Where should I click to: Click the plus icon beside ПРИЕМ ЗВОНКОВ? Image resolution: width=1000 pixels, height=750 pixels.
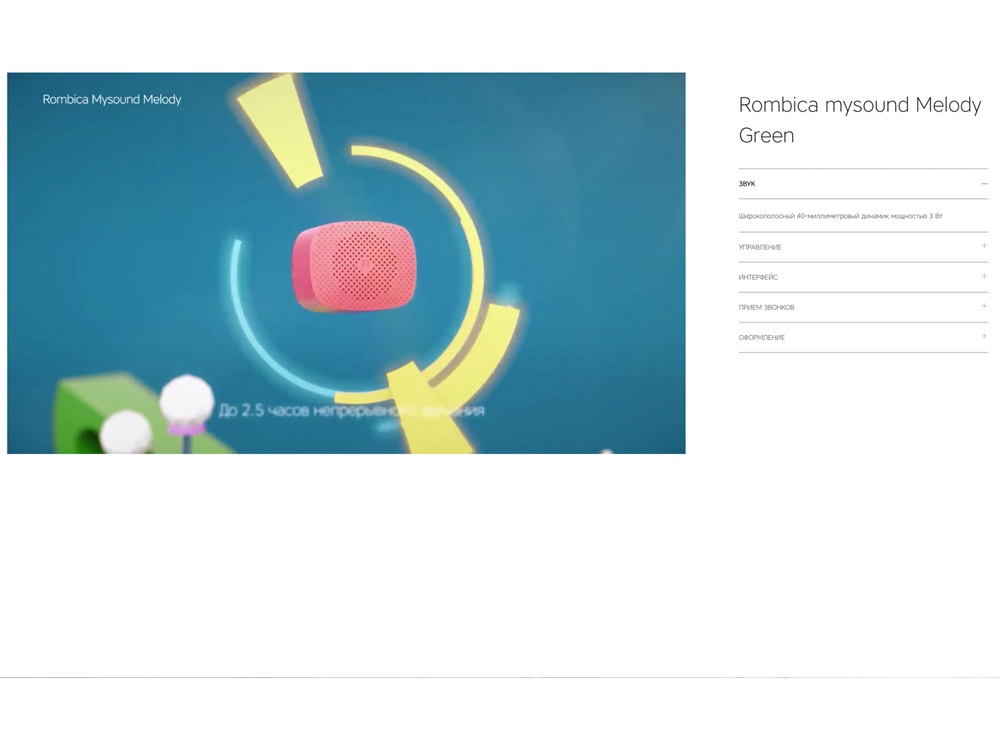983,307
